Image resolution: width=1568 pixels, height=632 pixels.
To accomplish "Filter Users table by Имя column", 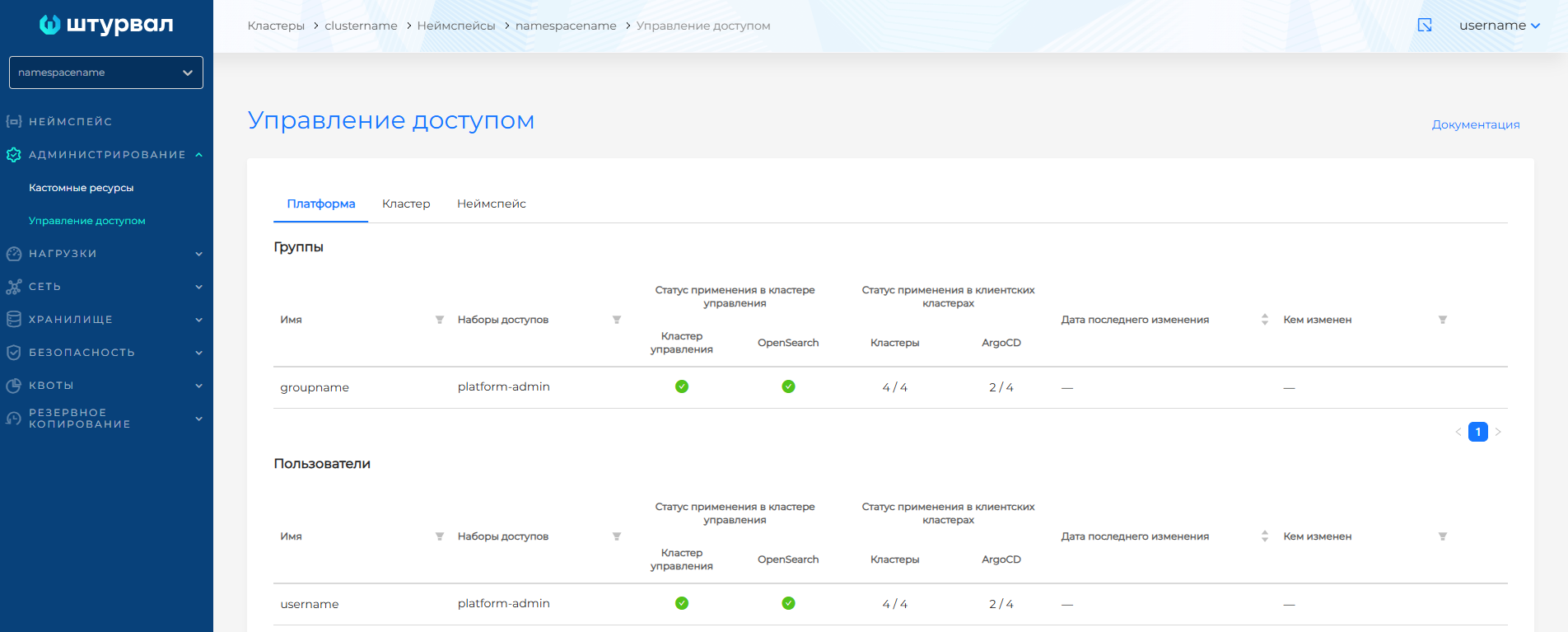I will pyautogui.click(x=440, y=536).
